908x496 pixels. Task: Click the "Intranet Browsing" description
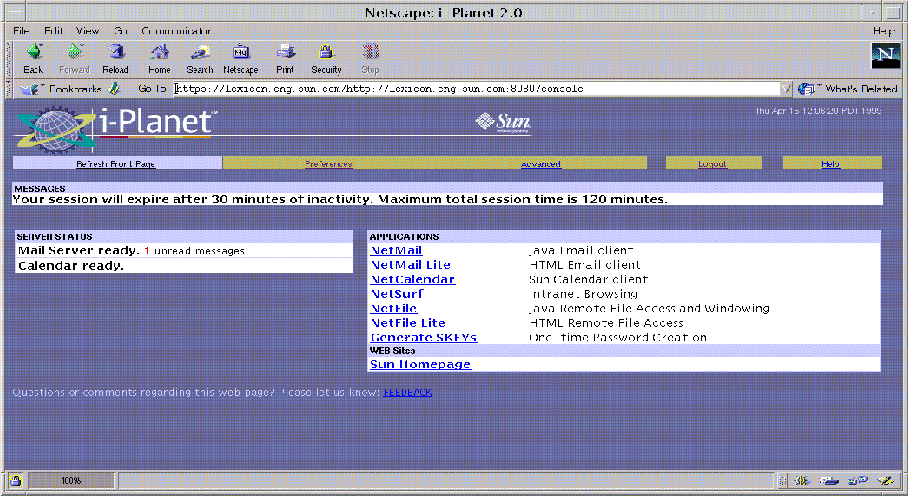tap(584, 294)
